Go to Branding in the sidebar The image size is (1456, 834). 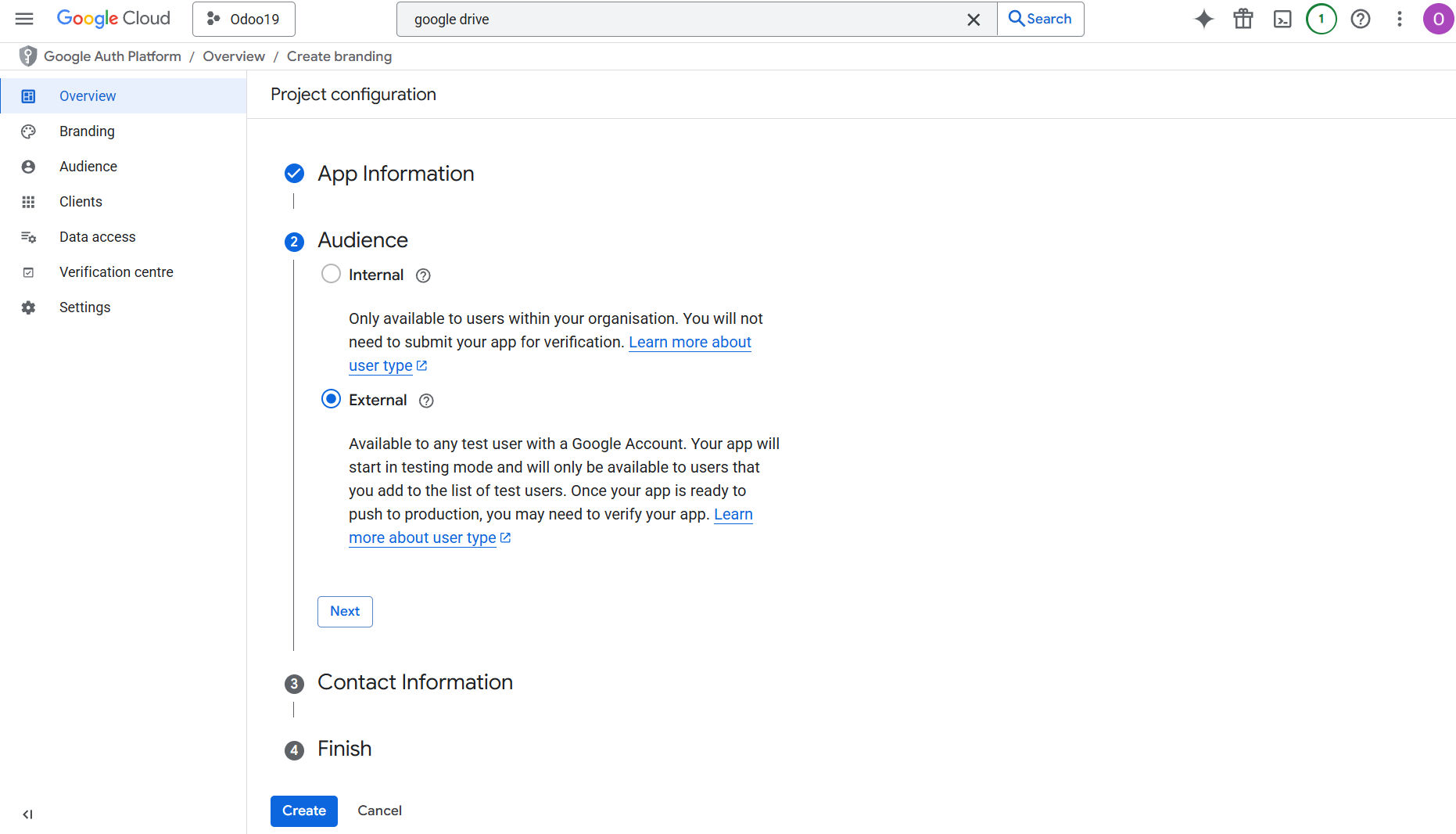[x=87, y=131]
